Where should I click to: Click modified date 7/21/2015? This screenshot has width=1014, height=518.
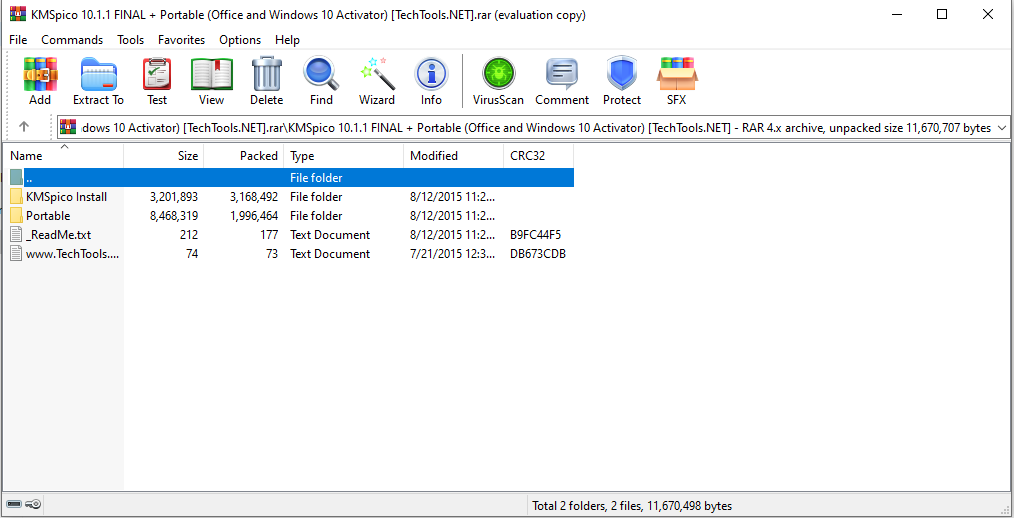pos(452,254)
